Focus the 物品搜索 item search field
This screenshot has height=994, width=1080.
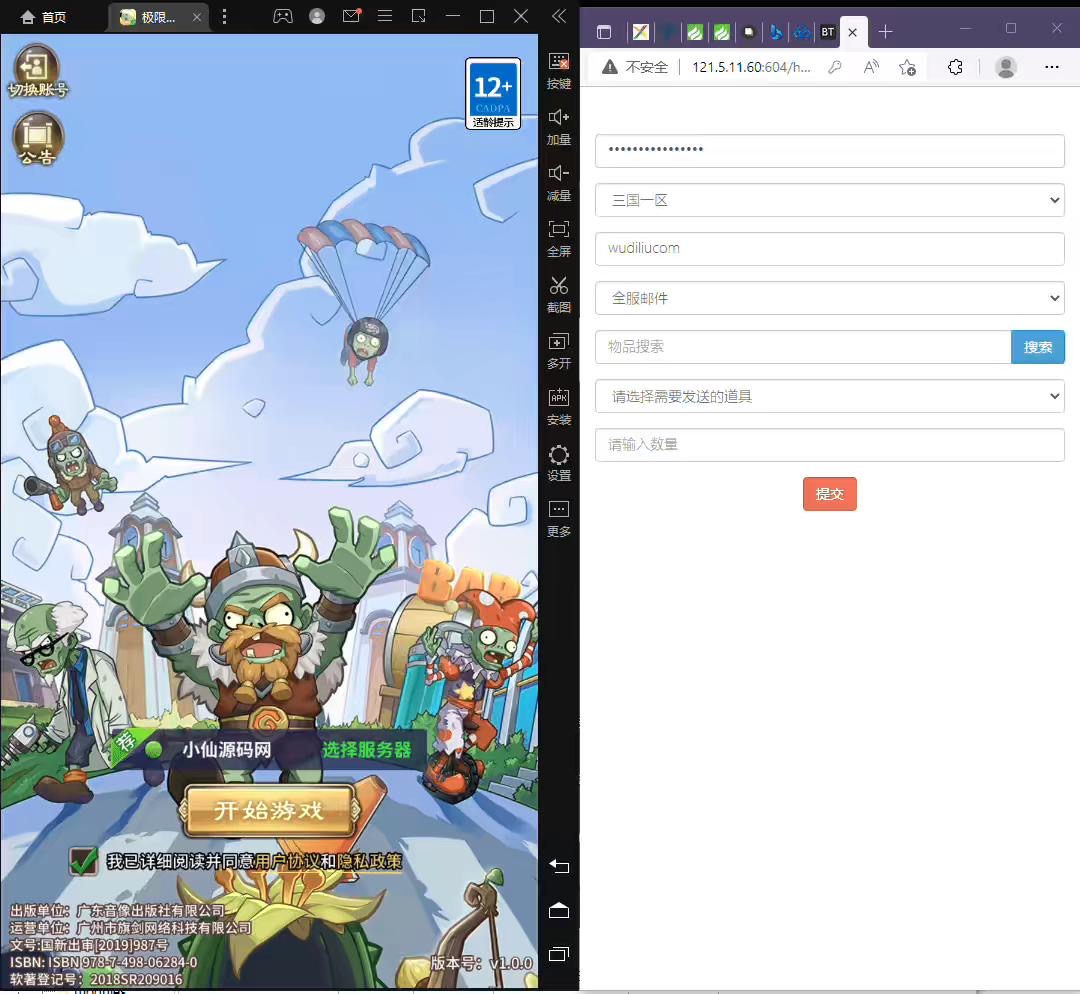[x=803, y=347]
